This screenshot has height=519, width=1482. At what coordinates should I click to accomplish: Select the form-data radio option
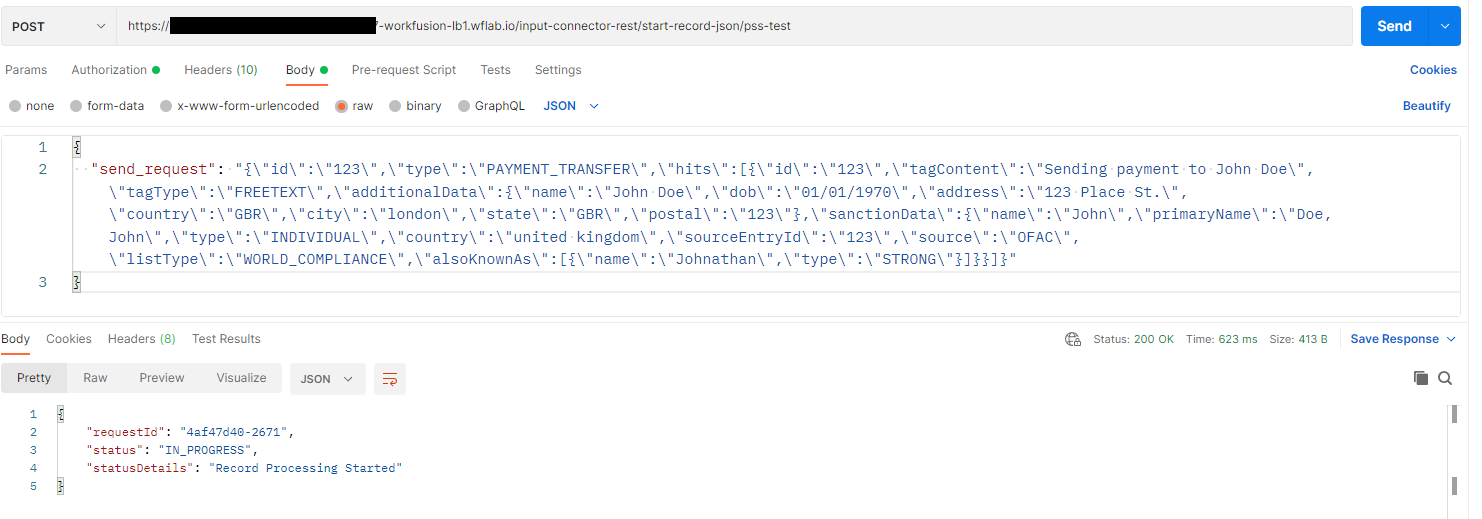click(76, 106)
